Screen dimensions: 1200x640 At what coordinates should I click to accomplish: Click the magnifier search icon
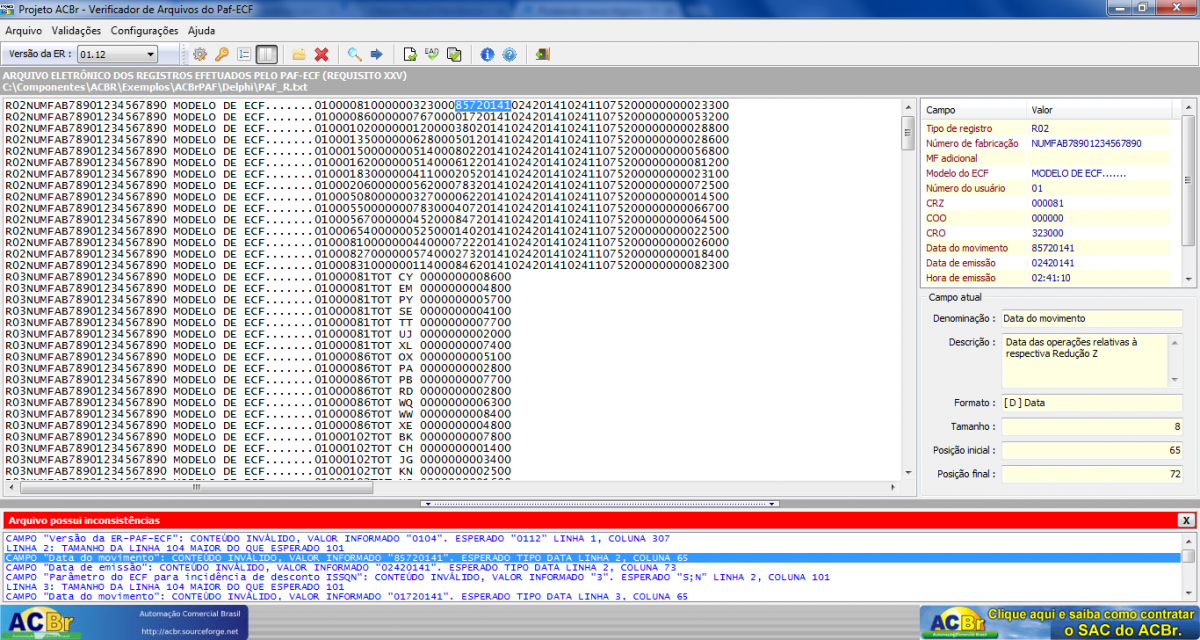point(354,54)
